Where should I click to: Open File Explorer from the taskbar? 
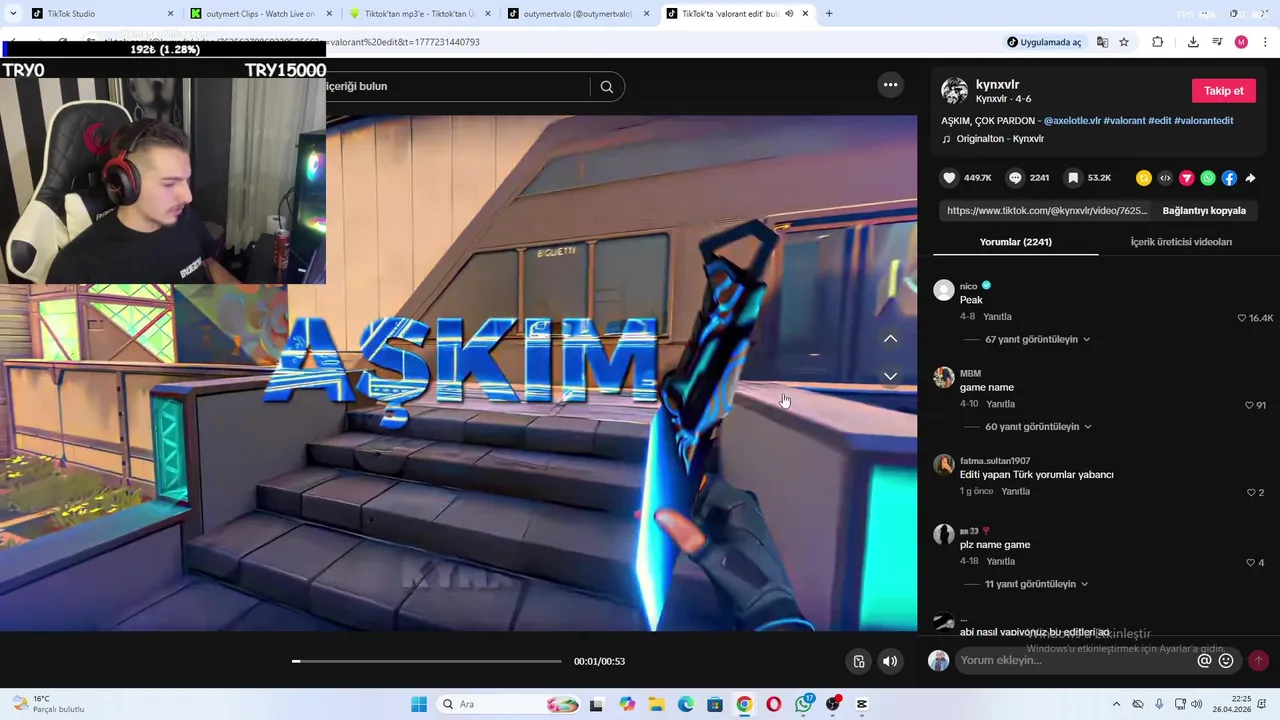point(656,704)
